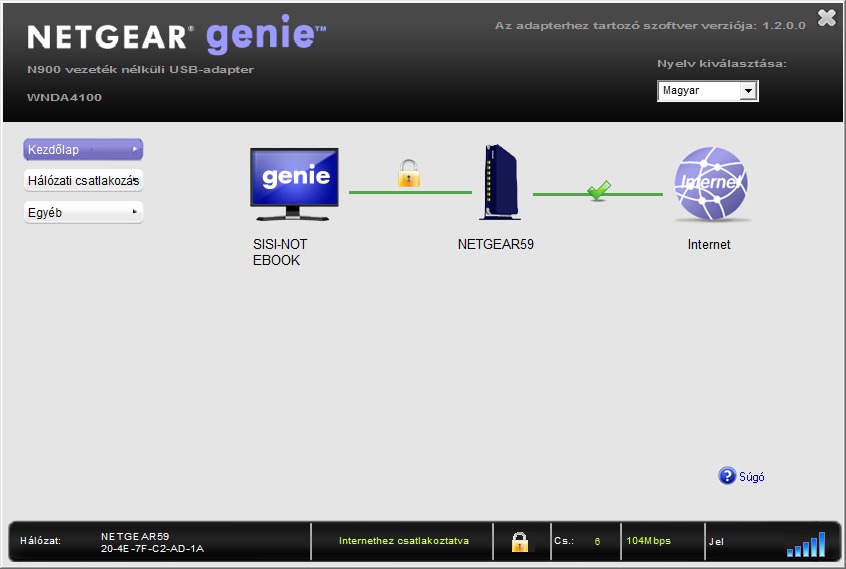Click the gold padlock on connection line

click(x=409, y=173)
